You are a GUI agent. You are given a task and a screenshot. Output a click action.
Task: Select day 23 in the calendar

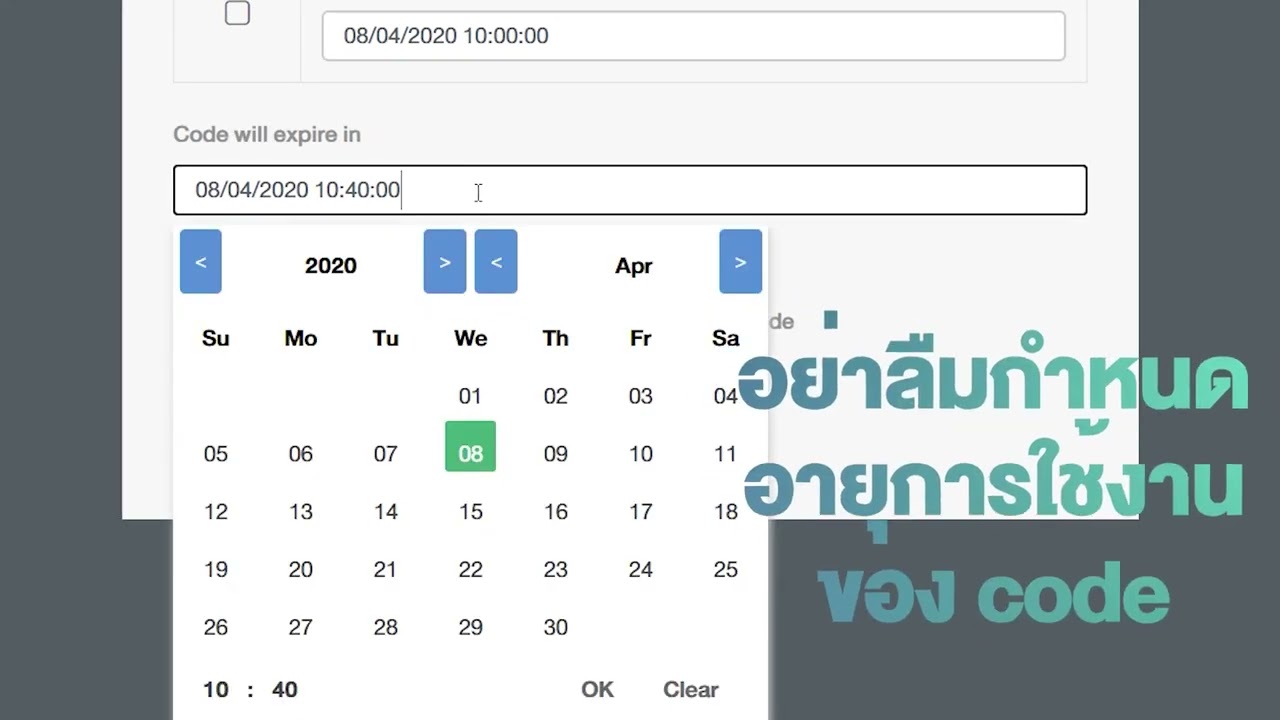coord(556,570)
